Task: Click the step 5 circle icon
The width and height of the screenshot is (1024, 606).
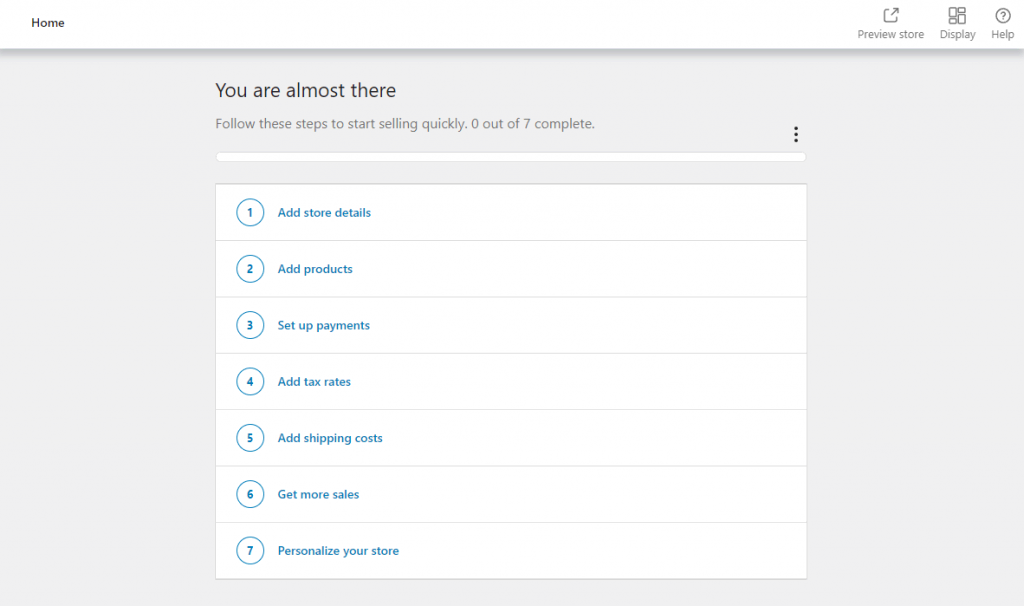Action: pyautogui.click(x=250, y=438)
